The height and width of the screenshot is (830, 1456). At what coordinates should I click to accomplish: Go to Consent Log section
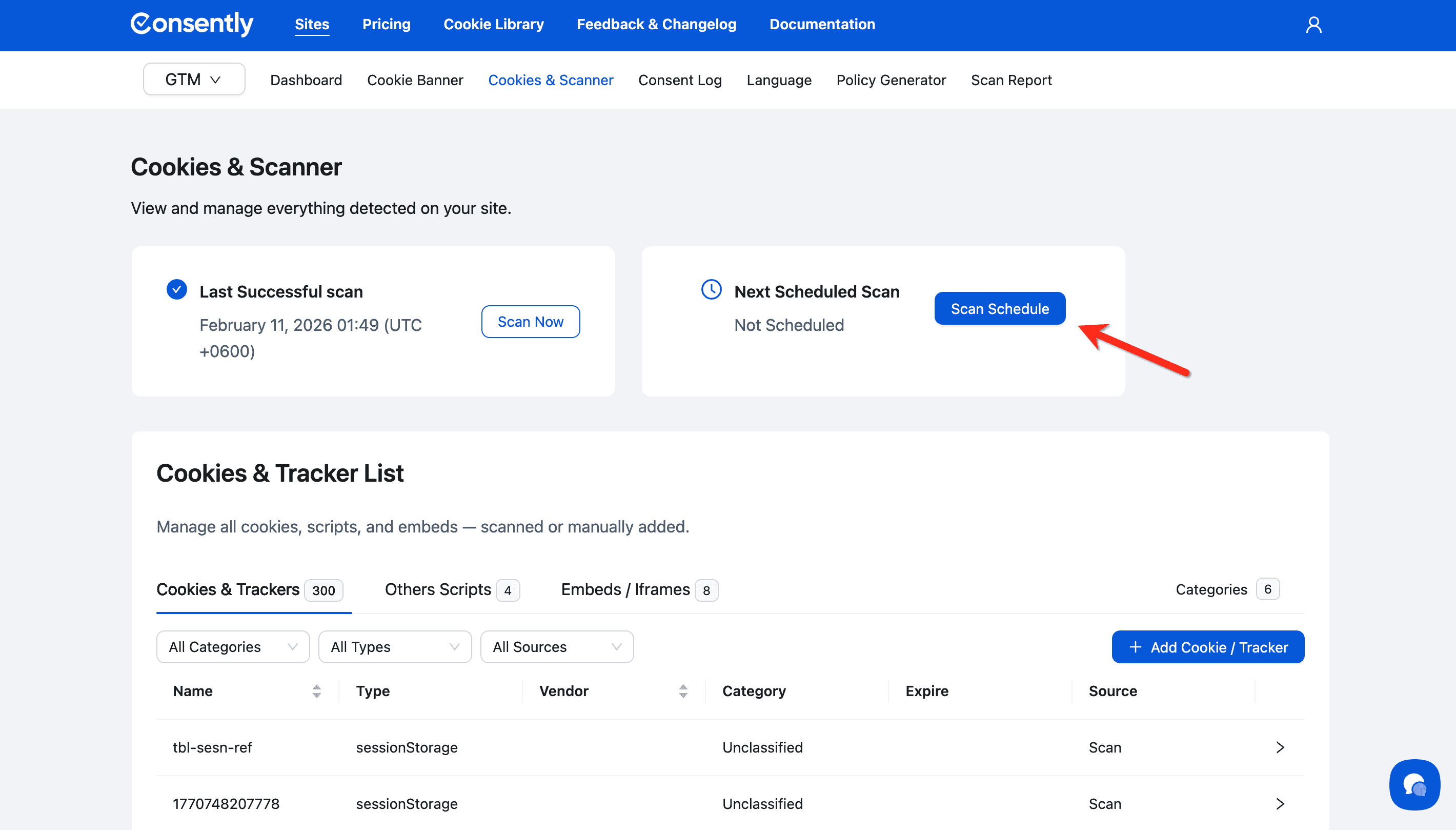[x=680, y=81]
